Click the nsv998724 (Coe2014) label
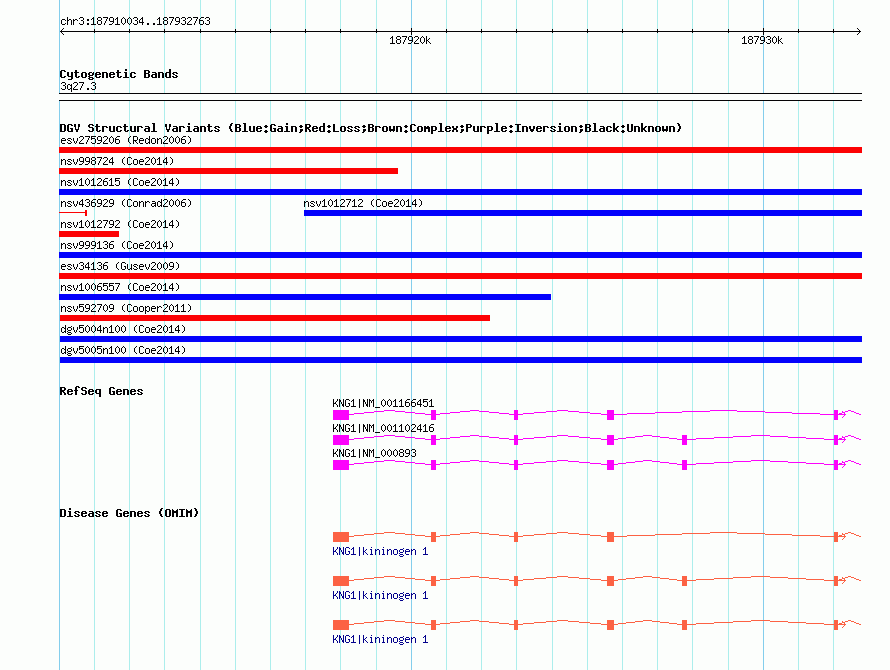This screenshot has width=890, height=670. [117, 161]
